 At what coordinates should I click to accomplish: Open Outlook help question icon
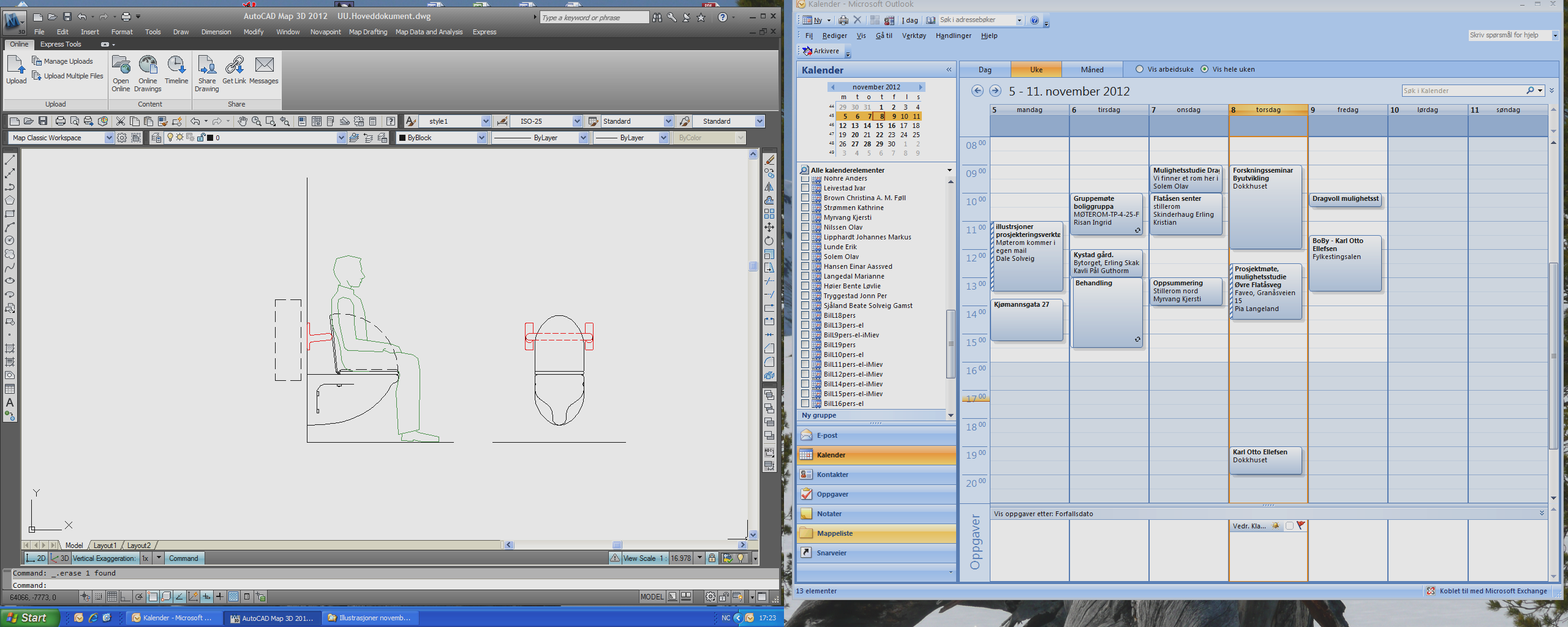(1035, 20)
